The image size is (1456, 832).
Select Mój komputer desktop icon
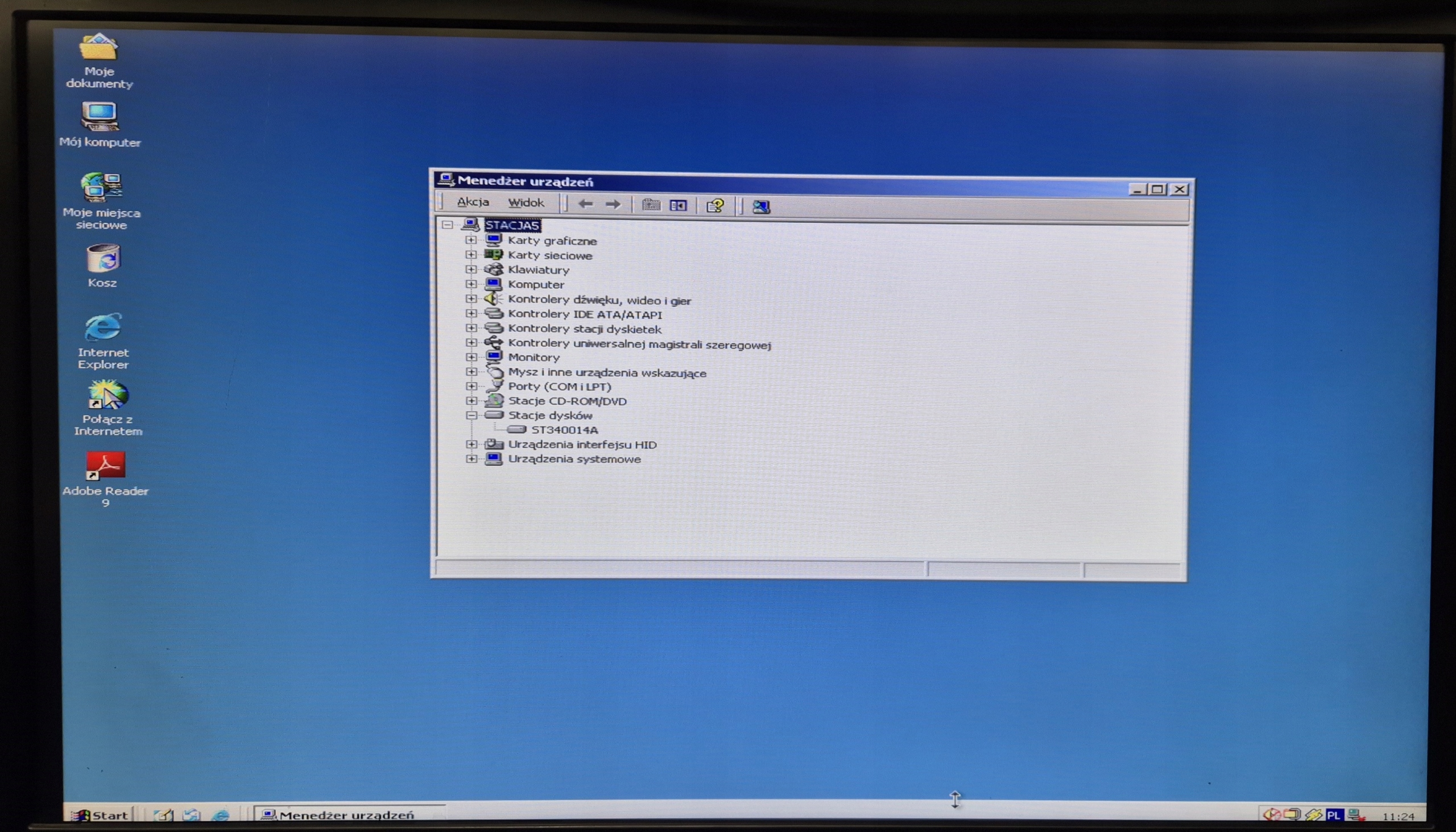coord(100,125)
